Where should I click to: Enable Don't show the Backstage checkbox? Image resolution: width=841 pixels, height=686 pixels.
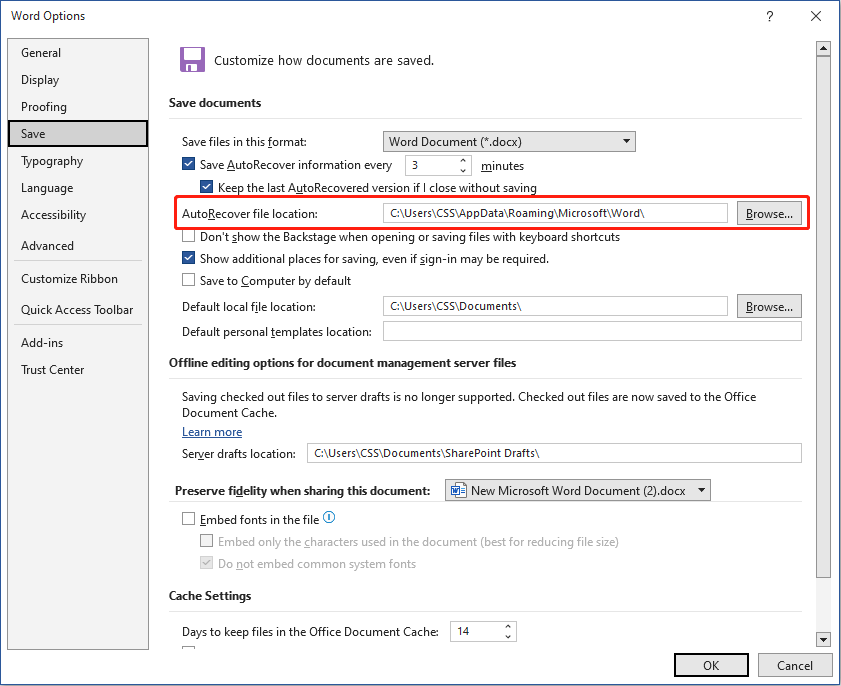188,236
